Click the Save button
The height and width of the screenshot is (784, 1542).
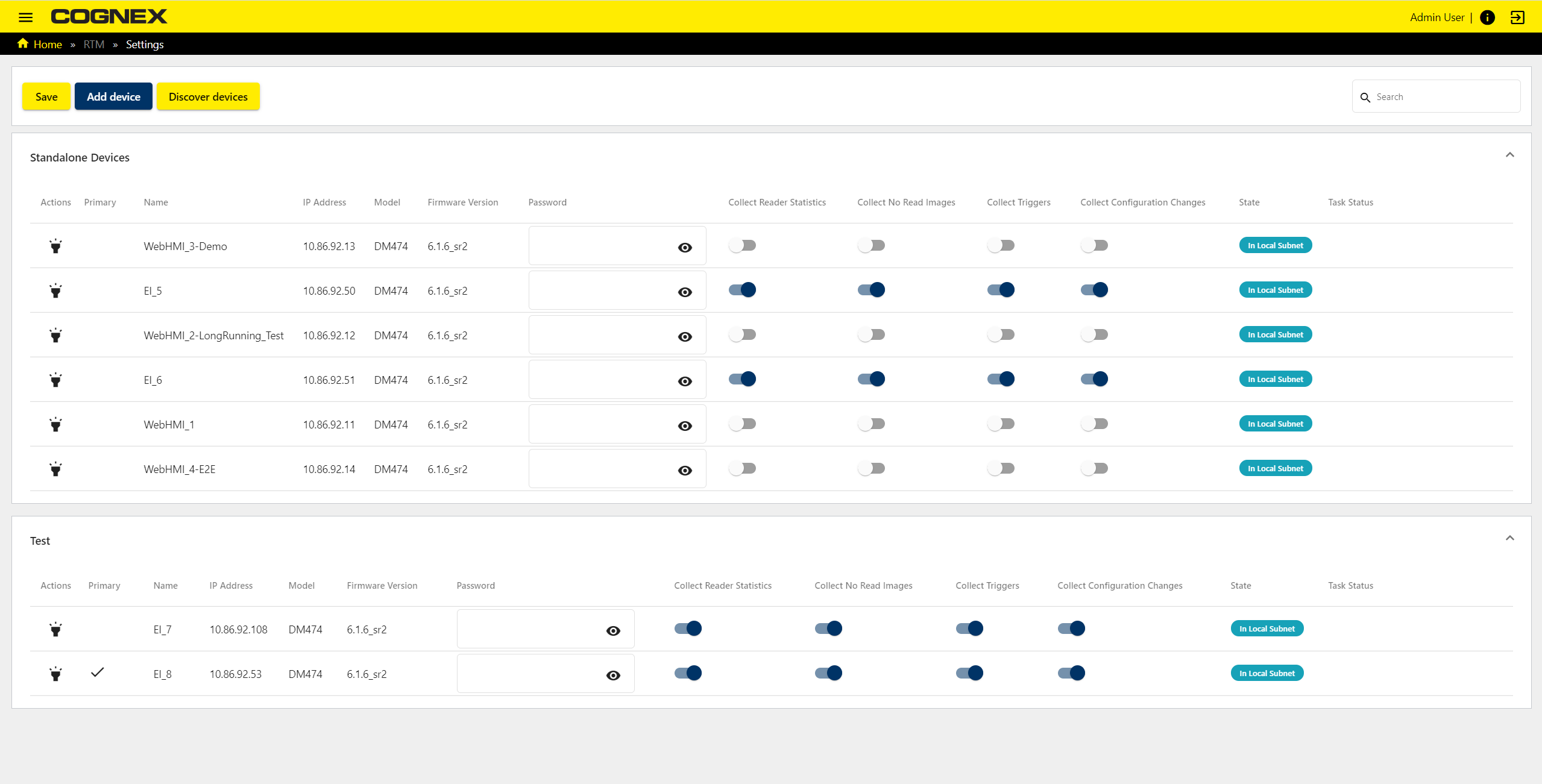(x=46, y=96)
